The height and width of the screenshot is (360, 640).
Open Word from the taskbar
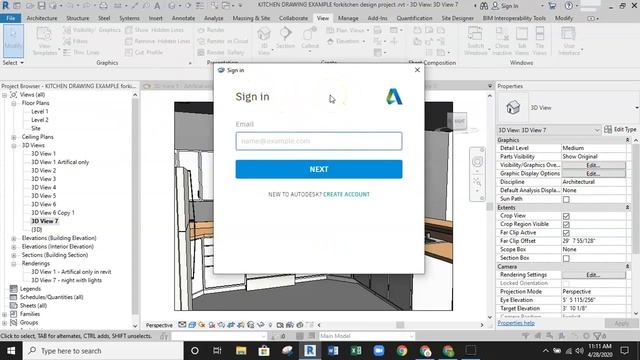coord(333,351)
